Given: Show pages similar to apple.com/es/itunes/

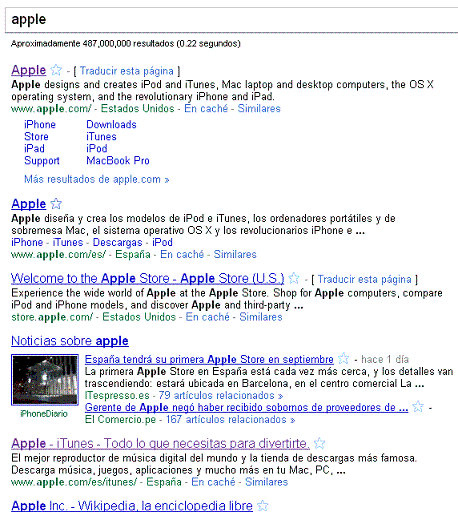Looking at the screenshot, I should tap(266, 482).
